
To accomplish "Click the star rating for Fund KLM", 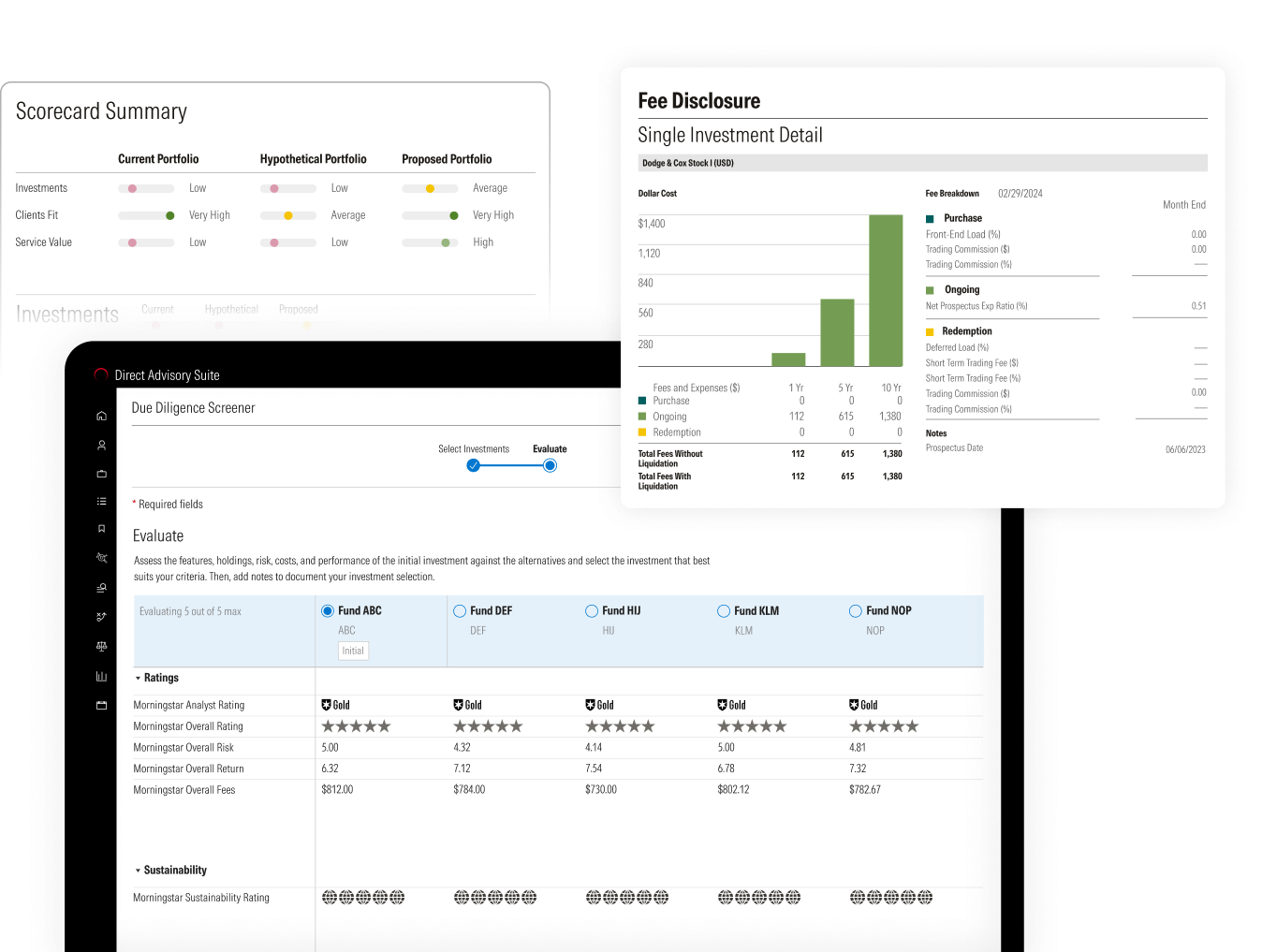I will point(752,726).
